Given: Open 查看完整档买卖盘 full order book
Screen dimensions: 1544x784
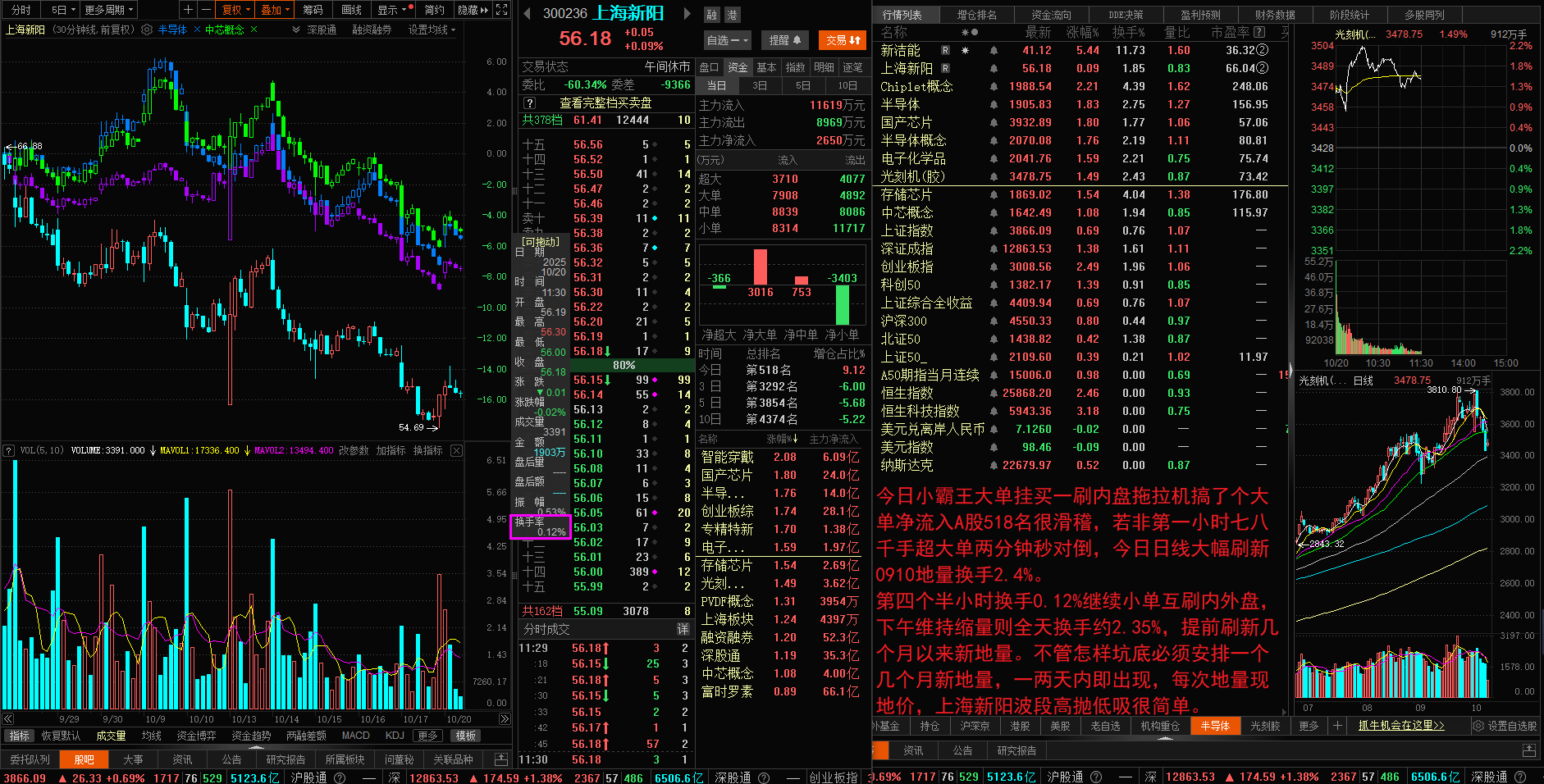Looking at the screenshot, I should pos(605,103).
